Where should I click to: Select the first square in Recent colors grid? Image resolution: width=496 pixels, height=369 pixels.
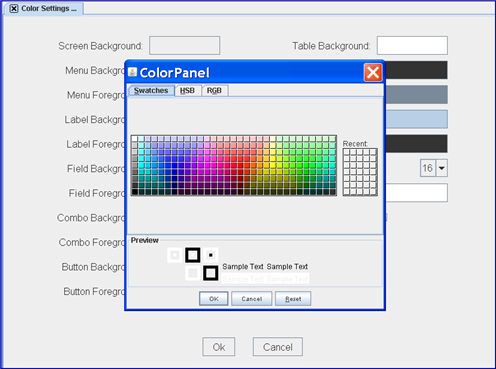[346, 152]
